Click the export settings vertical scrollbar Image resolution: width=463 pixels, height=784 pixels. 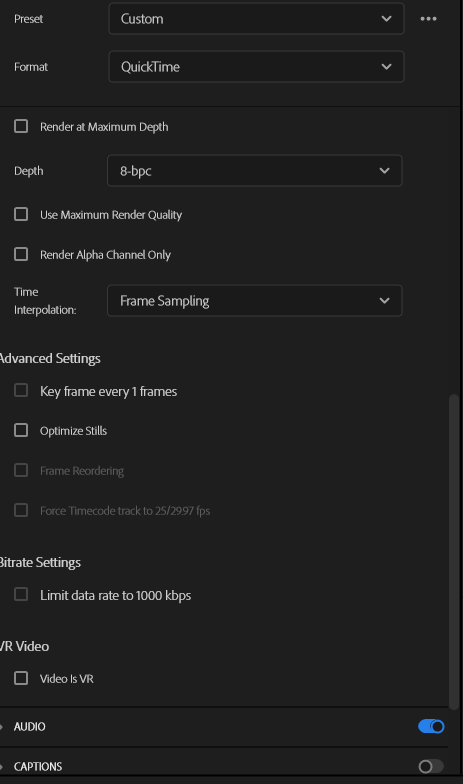point(454,552)
